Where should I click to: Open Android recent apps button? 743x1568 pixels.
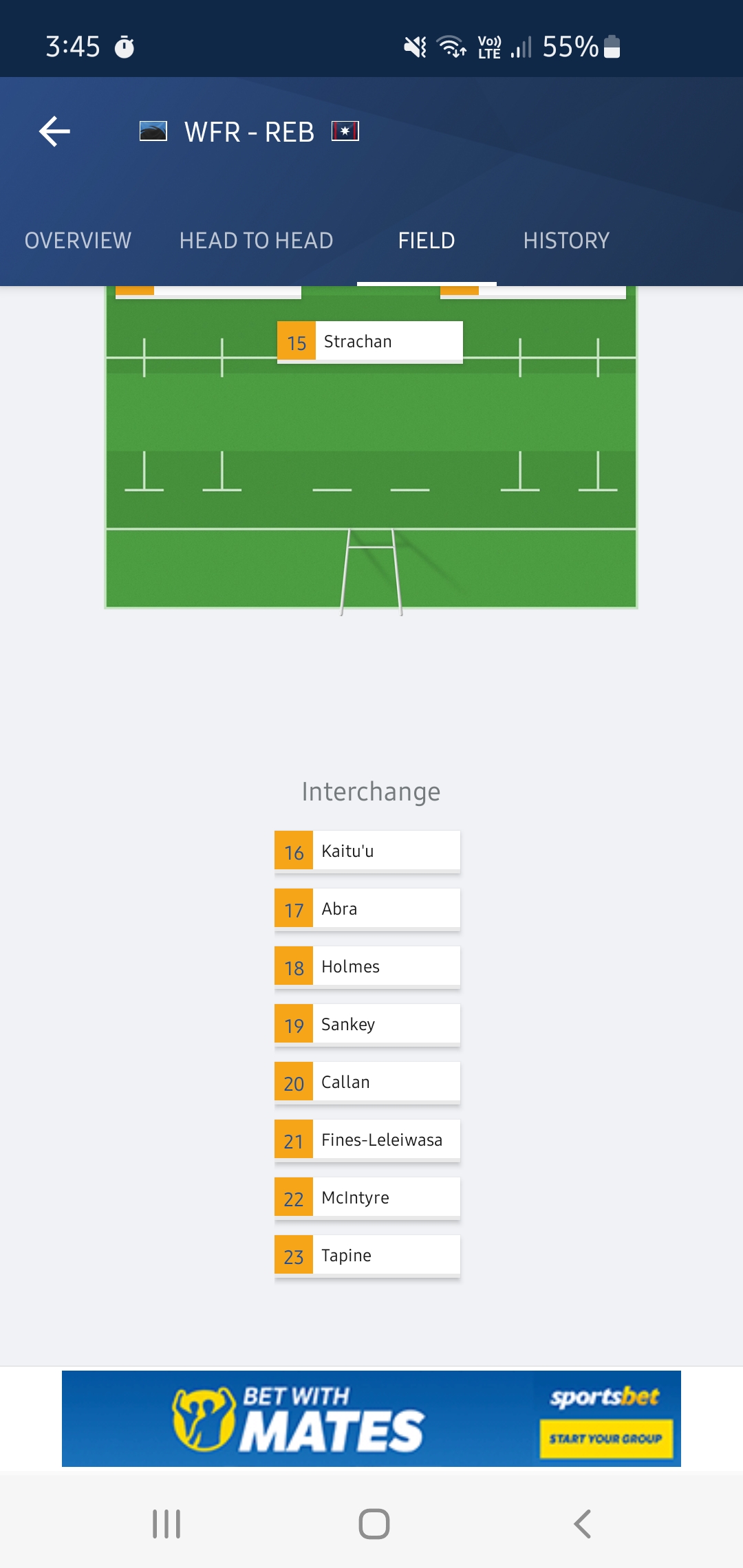point(166,1524)
